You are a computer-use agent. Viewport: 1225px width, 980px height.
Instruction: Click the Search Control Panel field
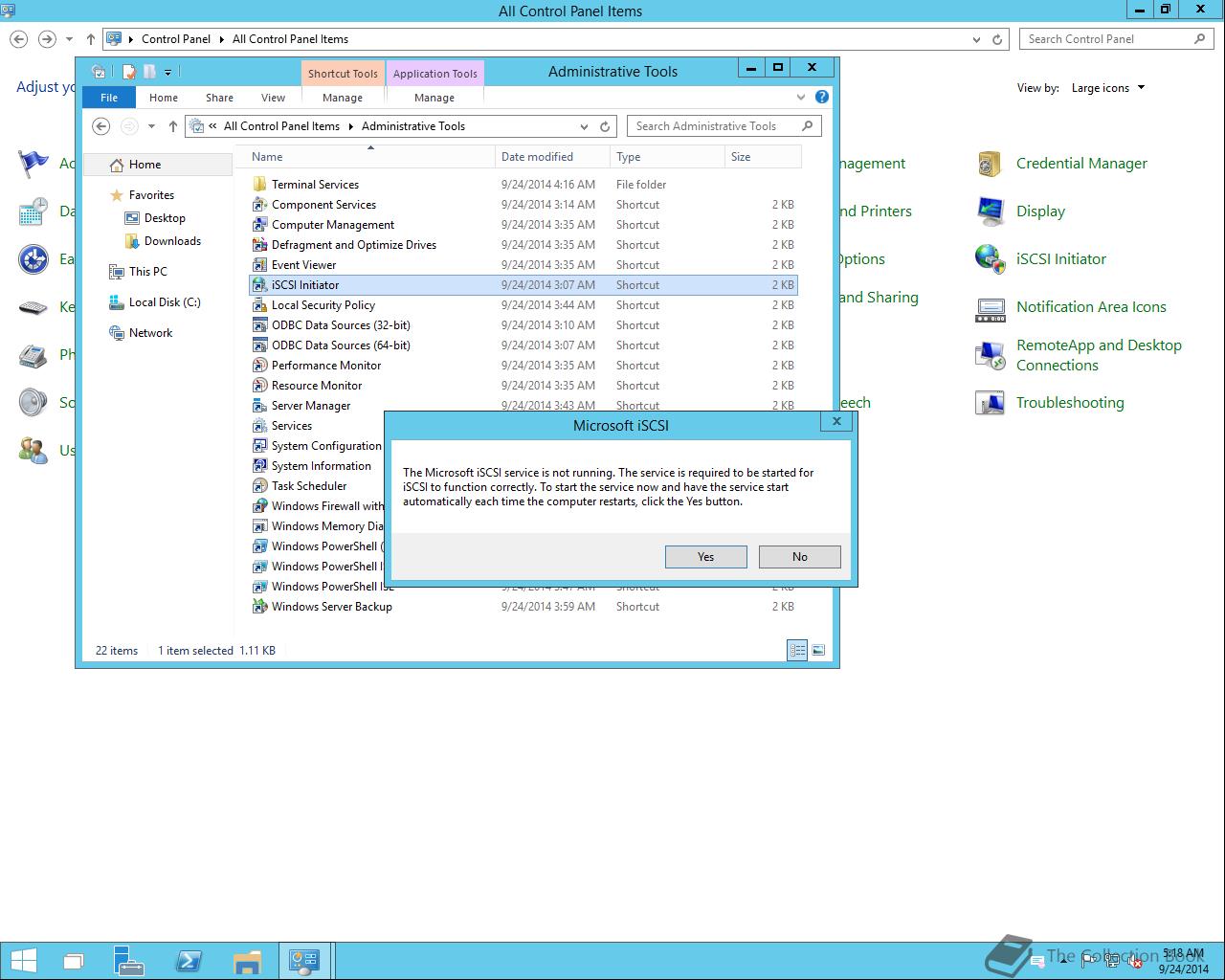[1118, 39]
